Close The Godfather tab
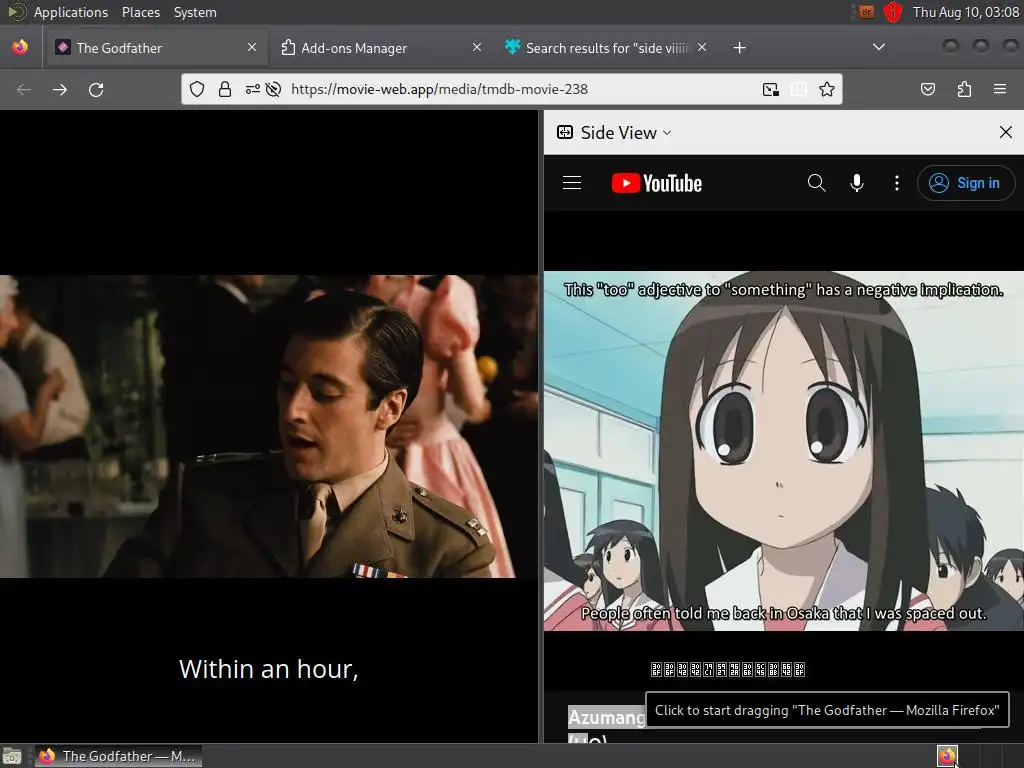The height and width of the screenshot is (768, 1024). [x=252, y=48]
